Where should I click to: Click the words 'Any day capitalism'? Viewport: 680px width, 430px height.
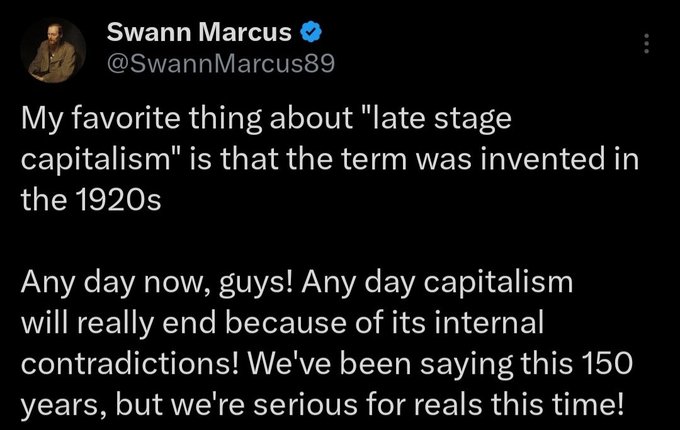[438, 283]
